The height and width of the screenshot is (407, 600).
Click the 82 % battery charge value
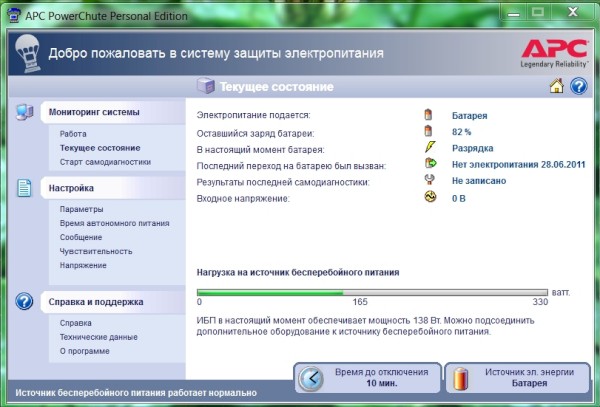[461, 132]
